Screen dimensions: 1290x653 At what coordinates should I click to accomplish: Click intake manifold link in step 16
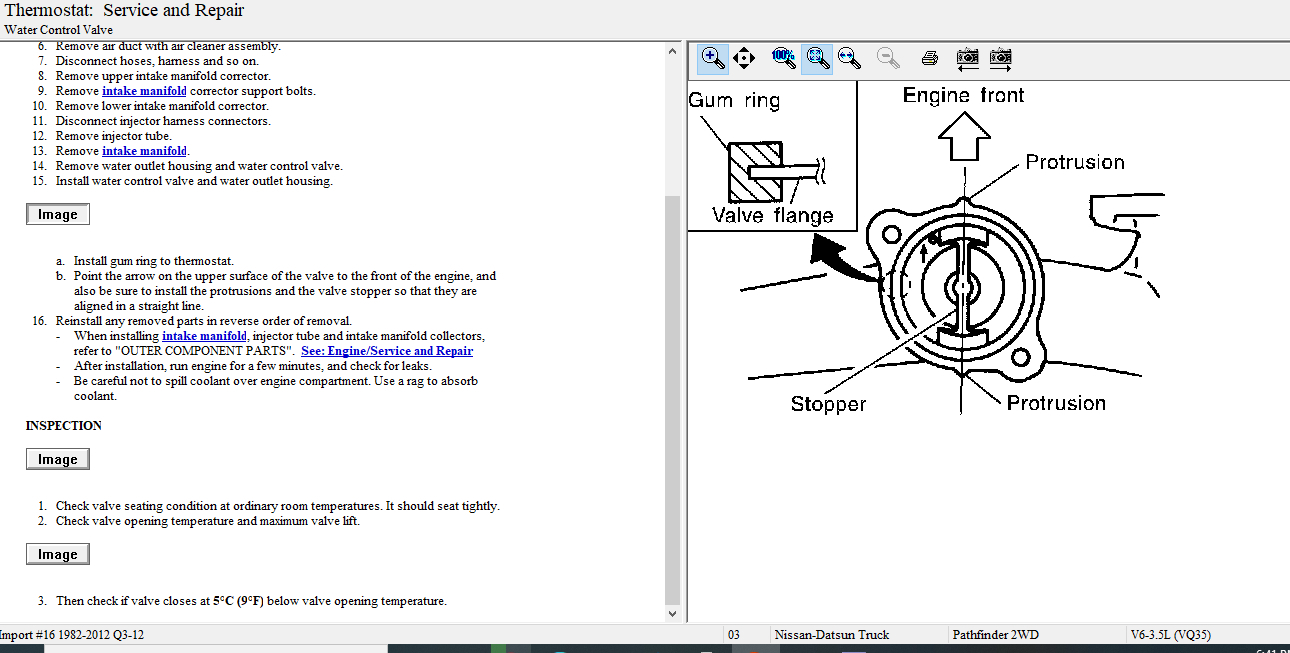(x=204, y=336)
